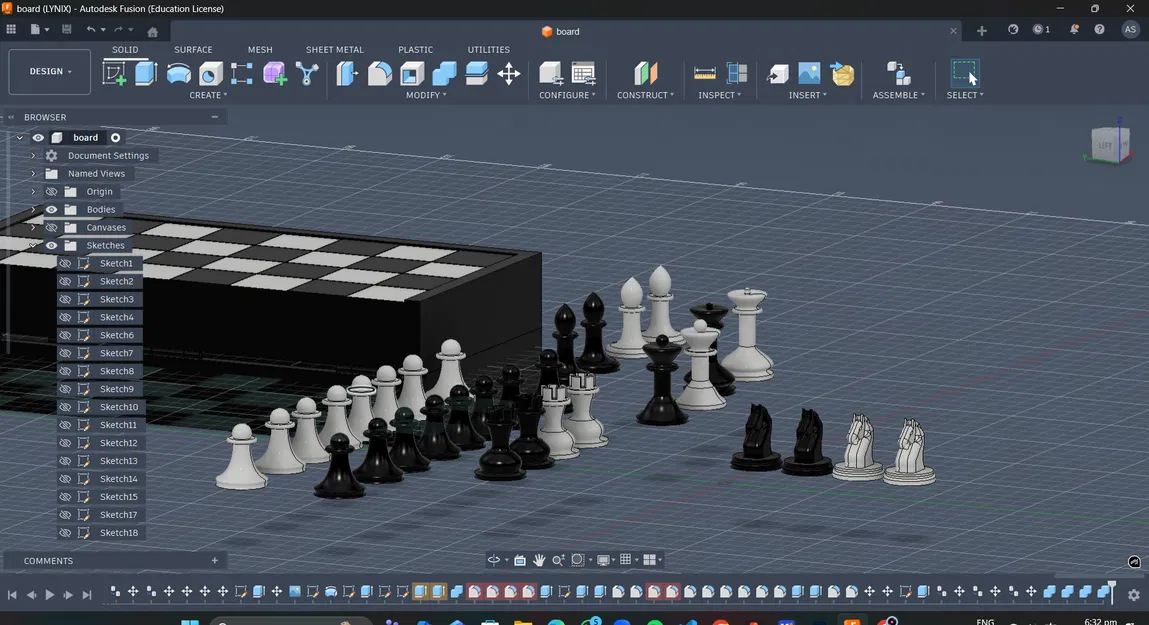Image resolution: width=1149 pixels, height=625 pixels.
Task: Activate the Create Form tool
Action: click(x=274, y=71)
